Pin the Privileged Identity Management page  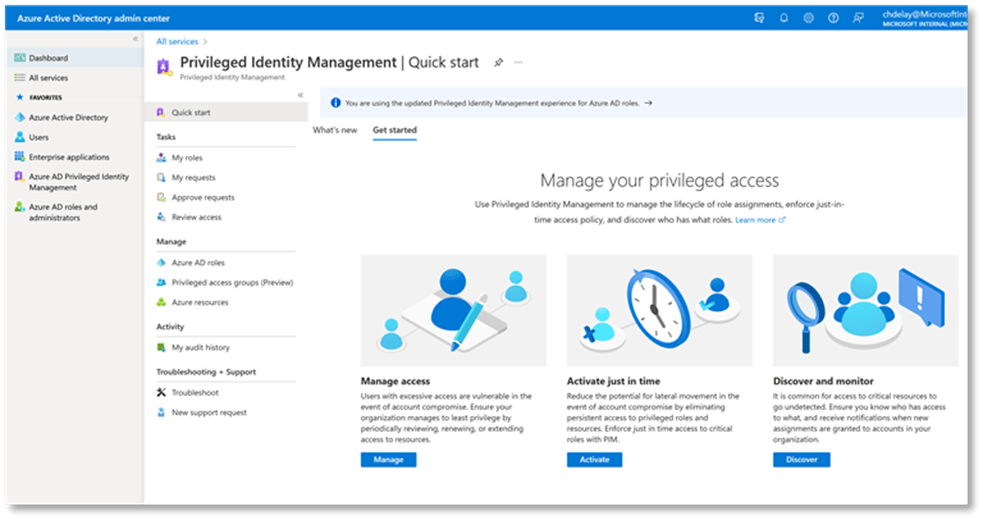coord(498,63)
